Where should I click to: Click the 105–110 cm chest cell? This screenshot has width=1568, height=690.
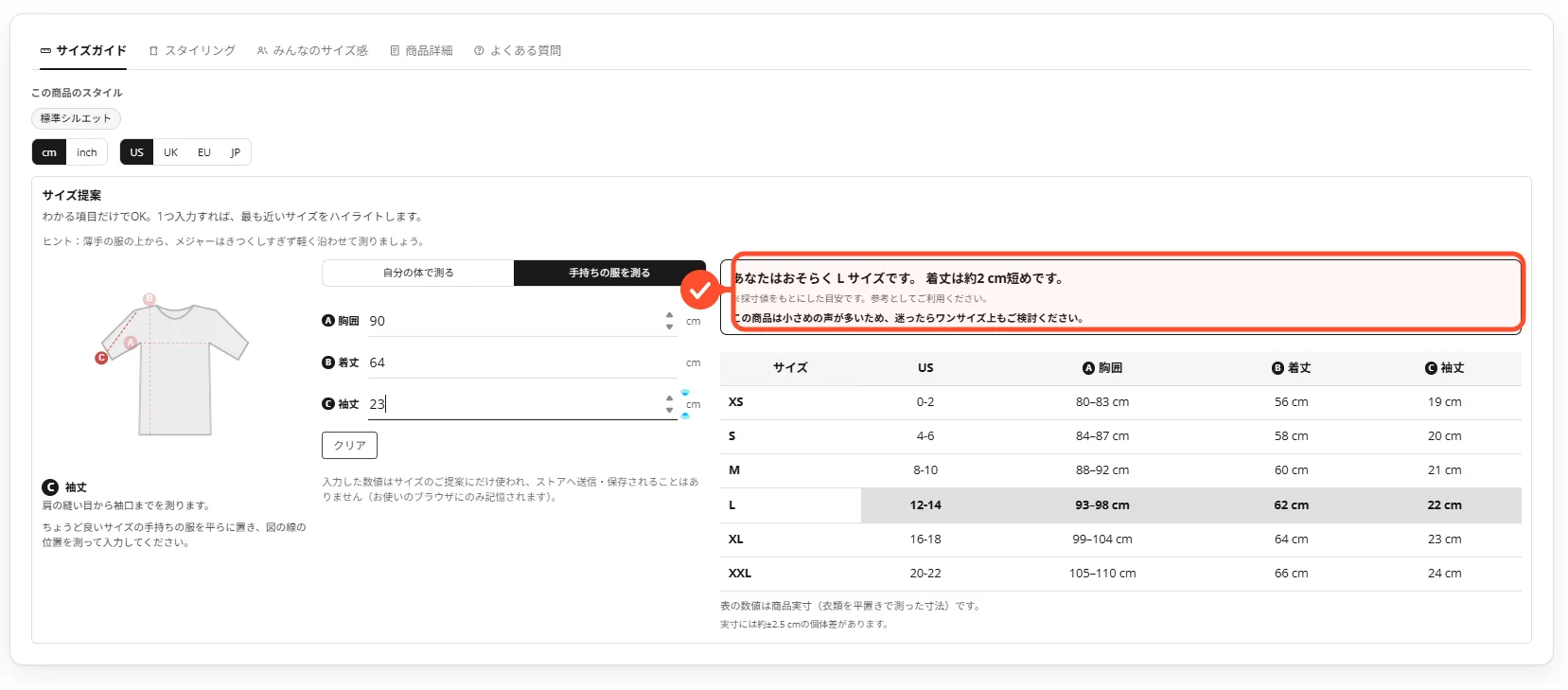coord(1102,574)
